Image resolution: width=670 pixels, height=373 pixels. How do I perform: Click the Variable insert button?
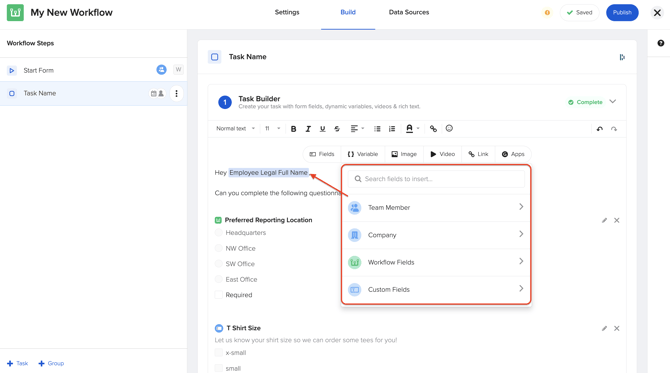click(363, 154)
